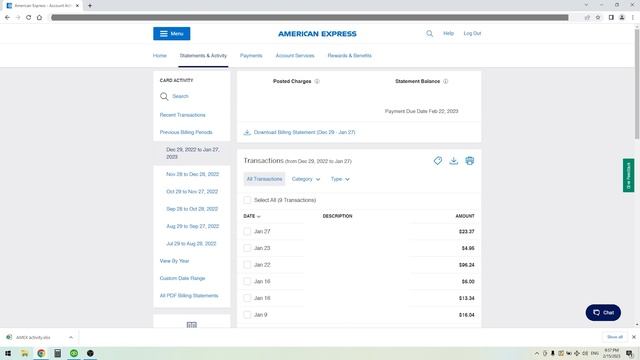Screen dimensions: 640x360
Task: Click the browser back arrow
Action: 7,18
